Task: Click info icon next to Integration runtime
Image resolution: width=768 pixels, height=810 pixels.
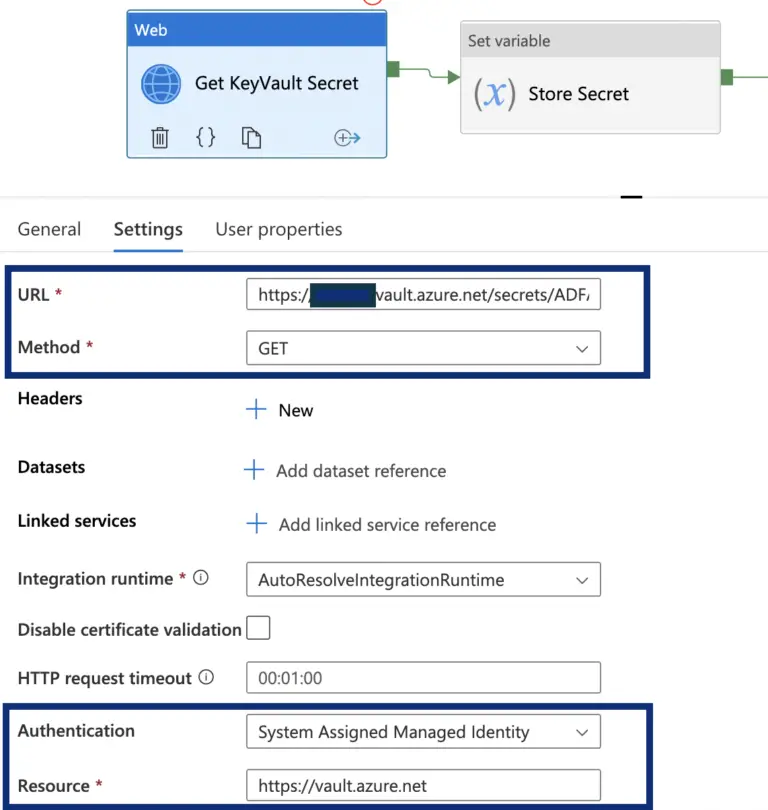Action: click(x=201, y=578)
